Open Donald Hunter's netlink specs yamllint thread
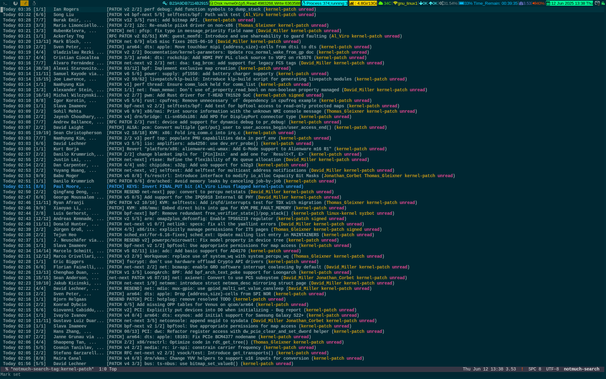 tap(183, 224)
